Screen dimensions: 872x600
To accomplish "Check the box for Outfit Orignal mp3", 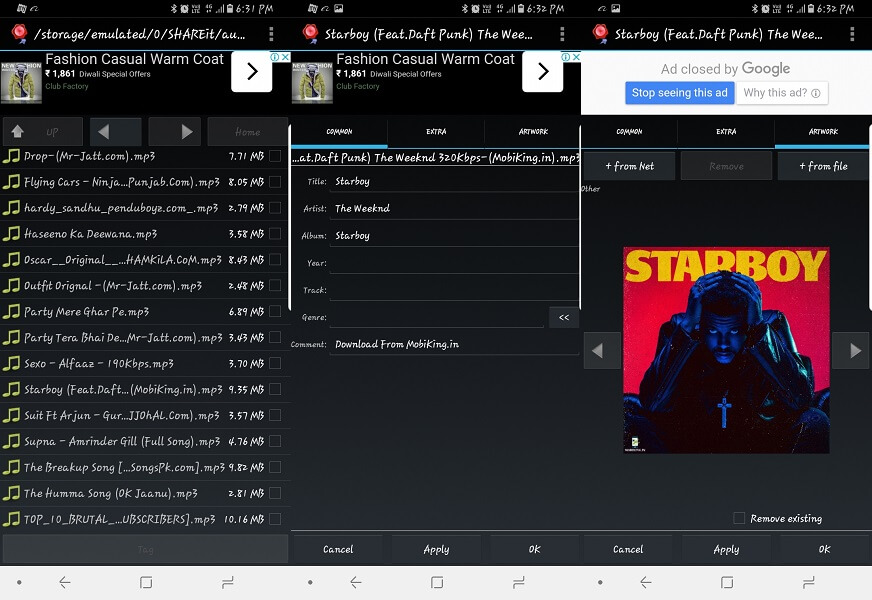I will point(275,285).
